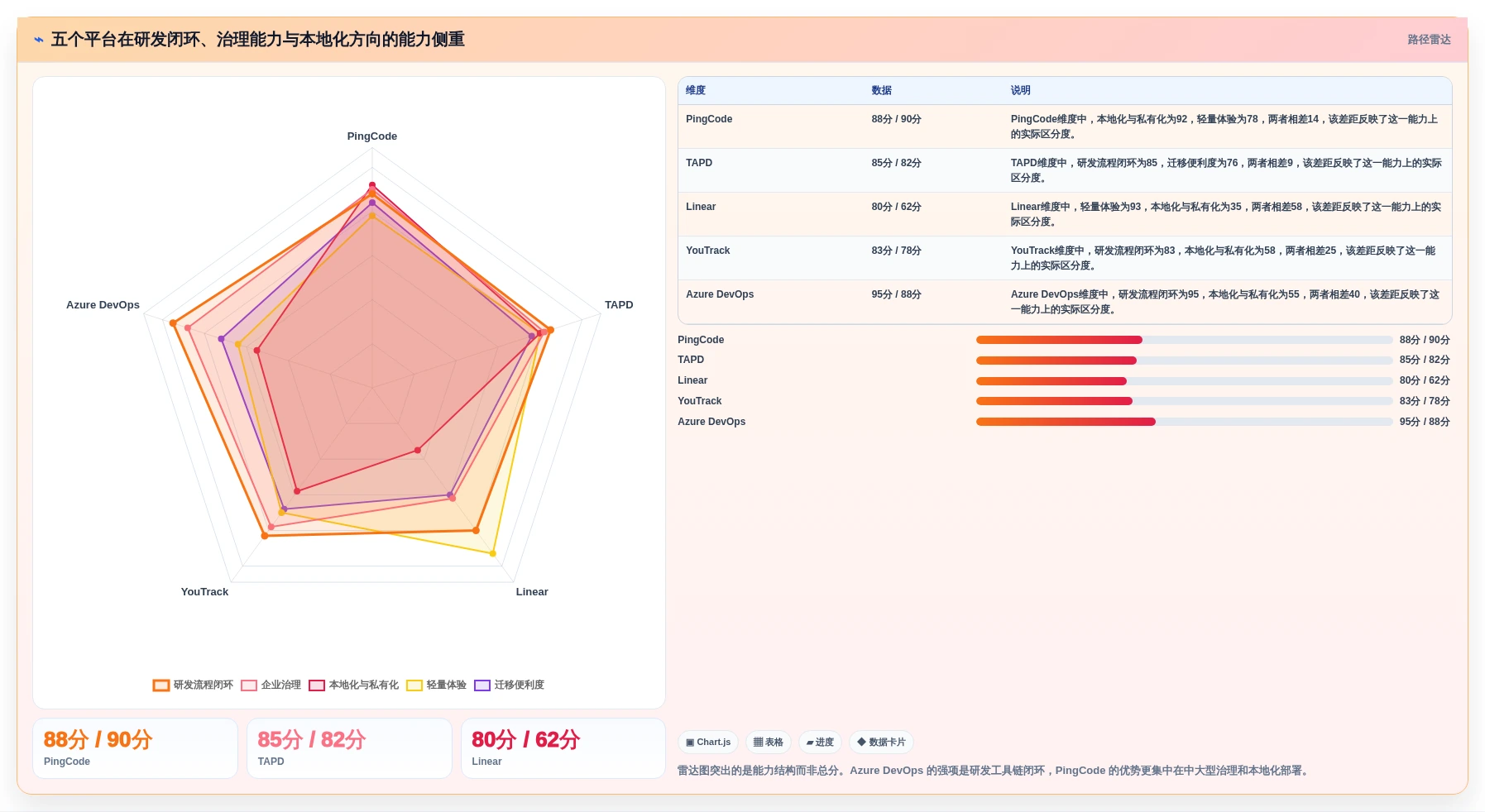
Task: Click the PingCode radar axis label
Action: coord(372,136)
